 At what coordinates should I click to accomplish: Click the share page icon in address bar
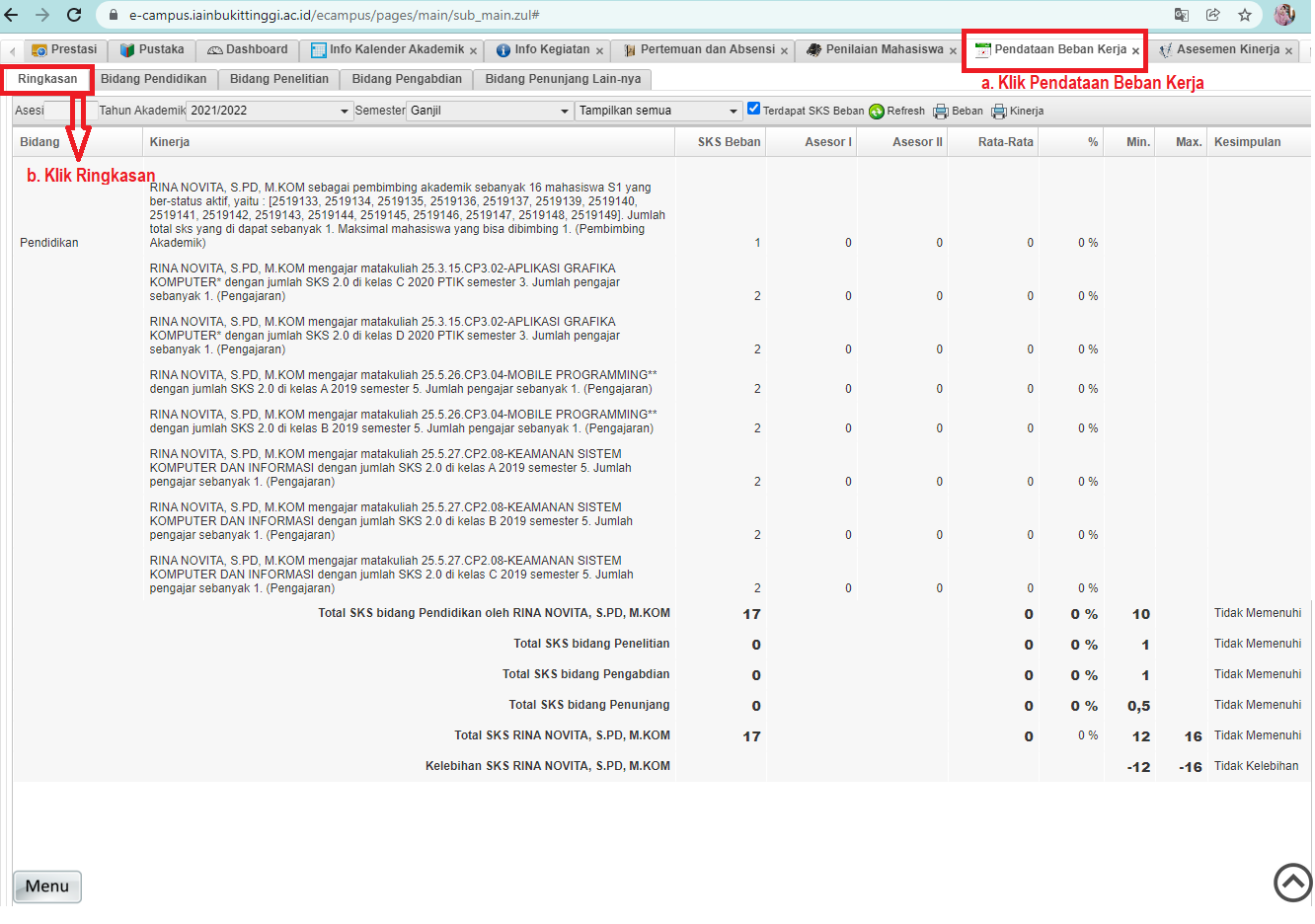1213,15
